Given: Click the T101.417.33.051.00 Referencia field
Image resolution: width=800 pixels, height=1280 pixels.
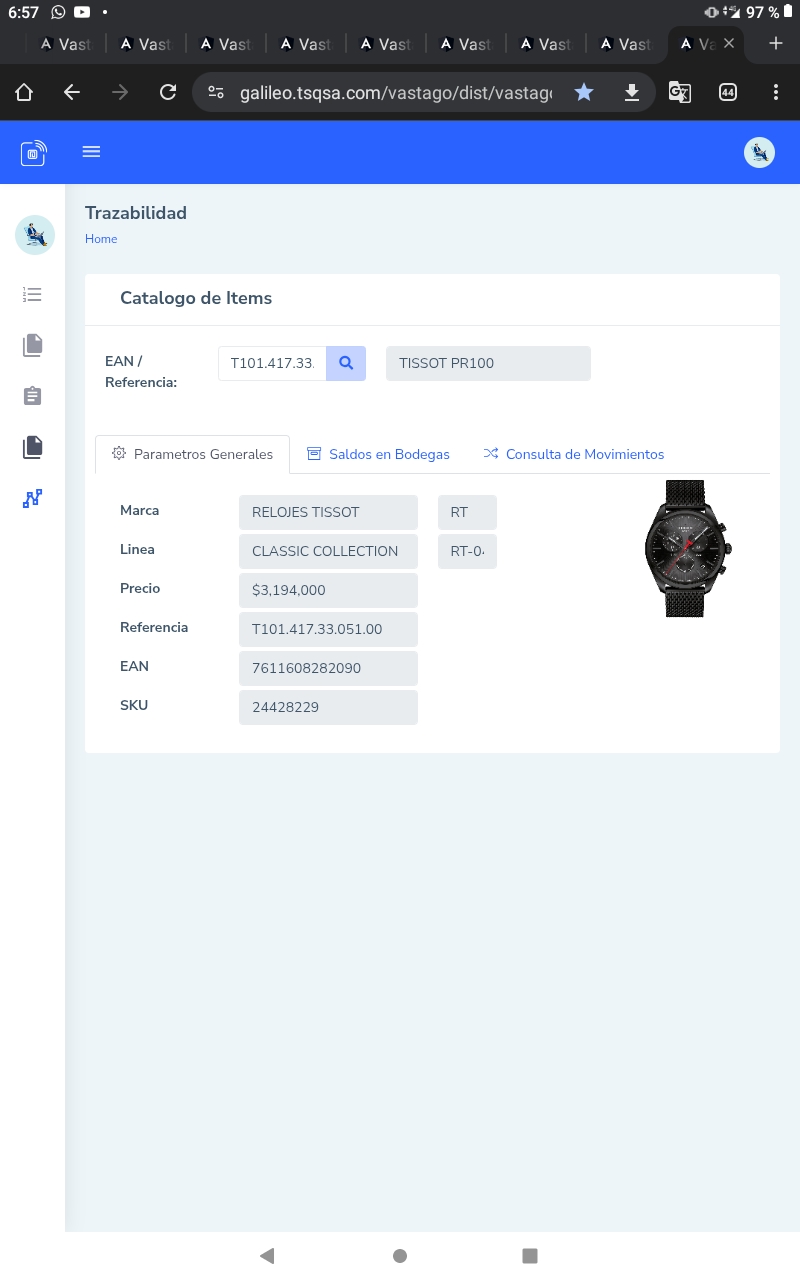Looking at the screenshot, I should coord(328,629).
